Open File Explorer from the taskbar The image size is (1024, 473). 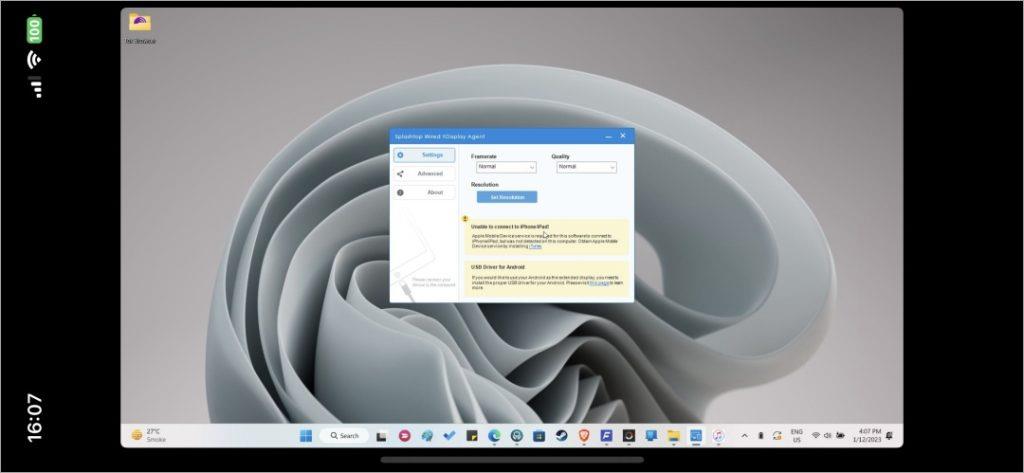(x=673, y=436)
